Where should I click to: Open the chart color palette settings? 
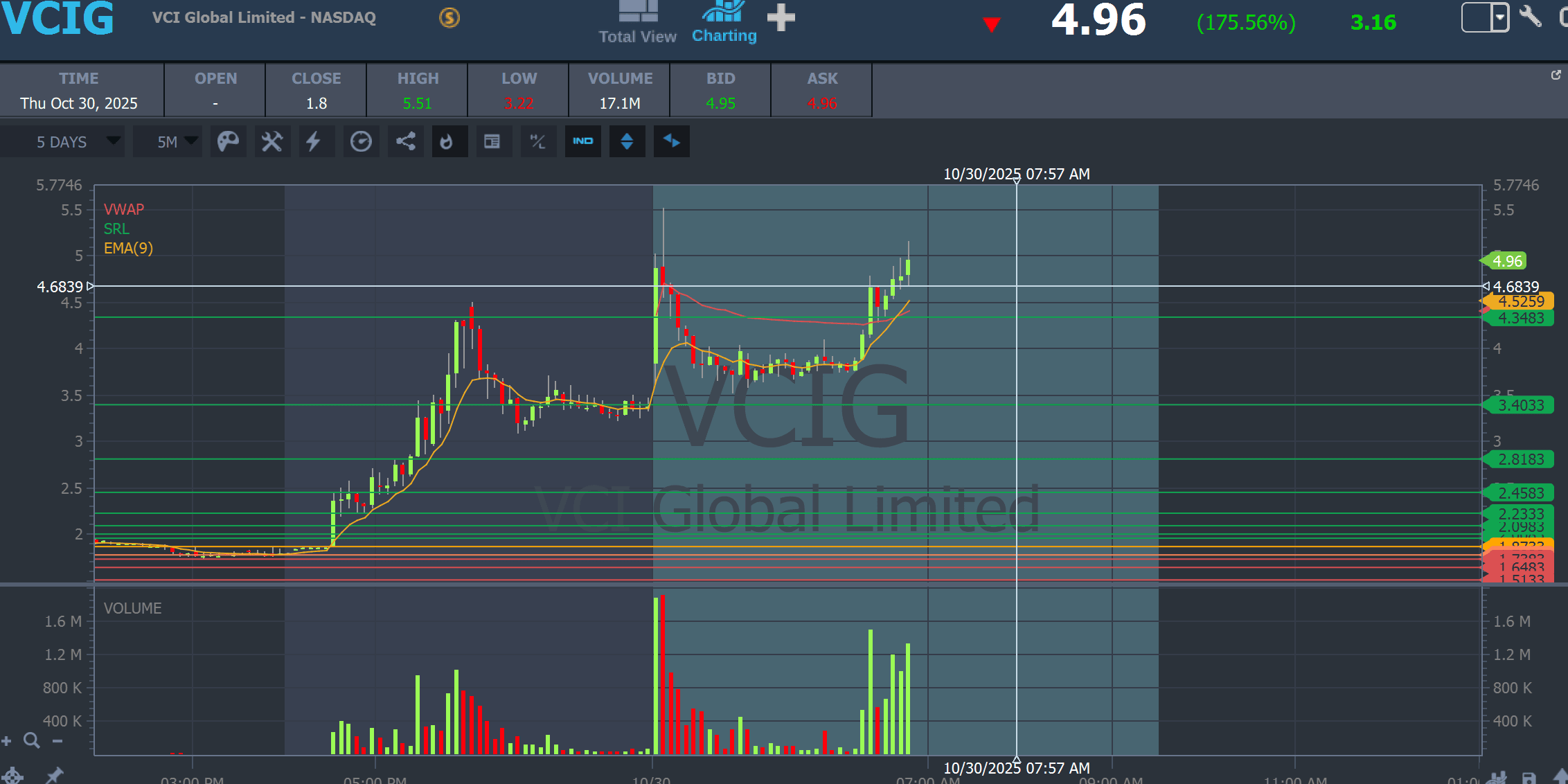point(228,142)
